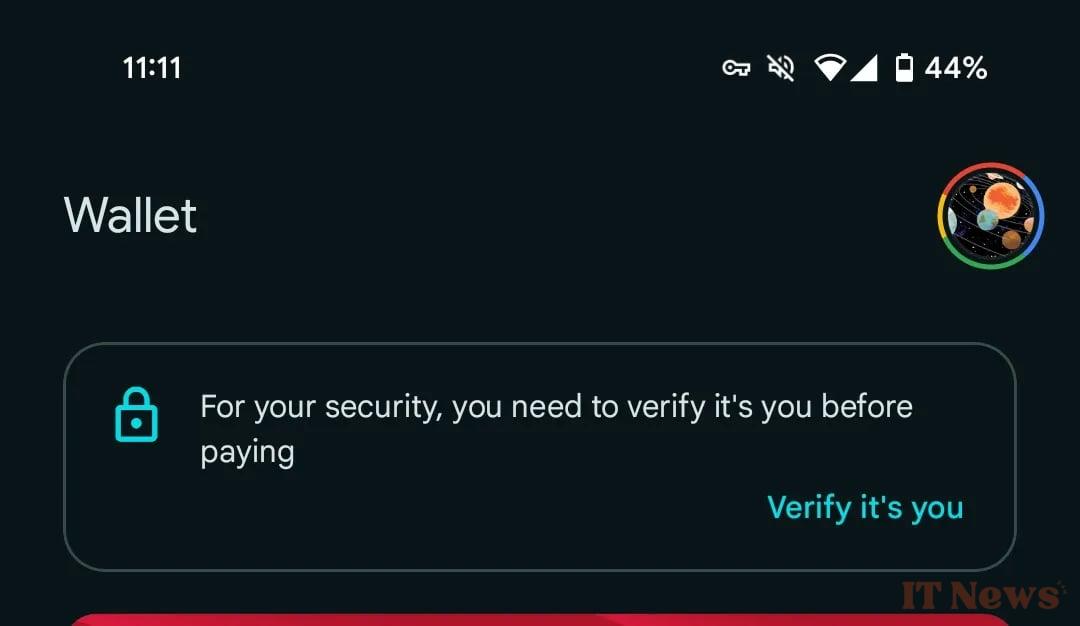The width and height of the screenshot is (1080, 626).
Task: Open the account profile avatar
Action: 990,216
